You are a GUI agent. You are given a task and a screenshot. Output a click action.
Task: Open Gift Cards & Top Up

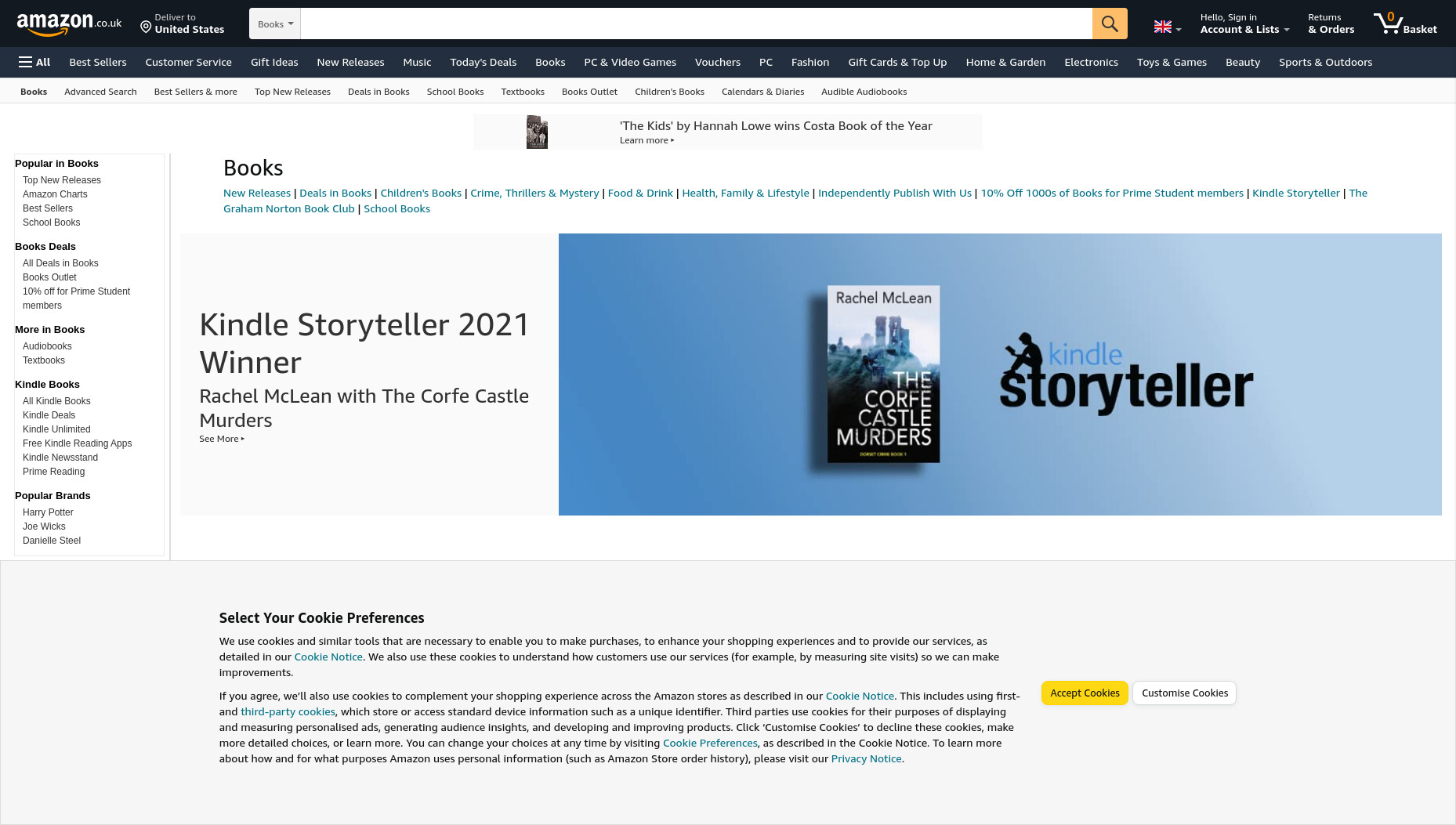click(897, 62)
